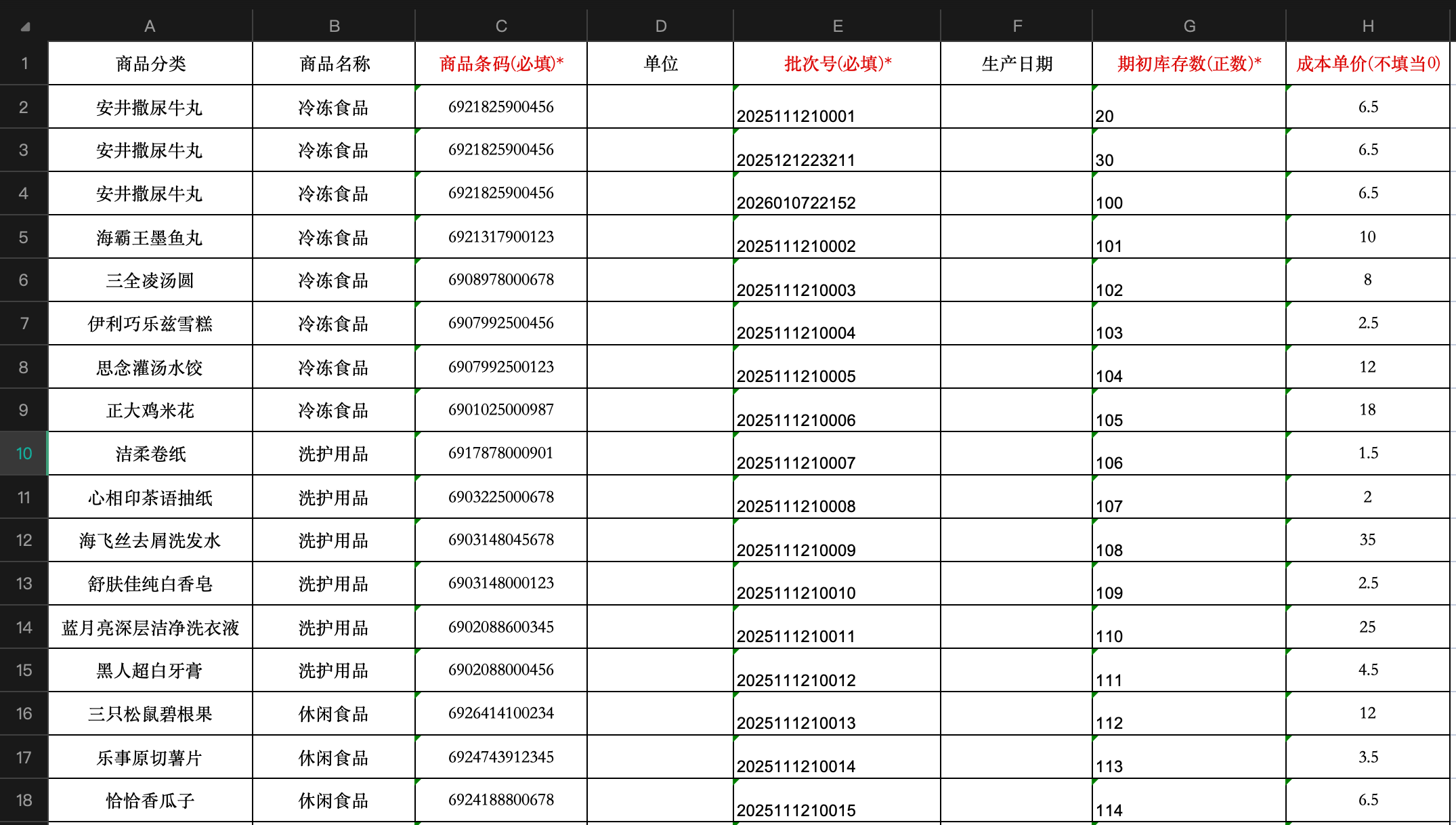Image resolution: width=1456 pixels, height=825 pixels.
Task: Click barcode cell 6921317900123
Action: 500,237
